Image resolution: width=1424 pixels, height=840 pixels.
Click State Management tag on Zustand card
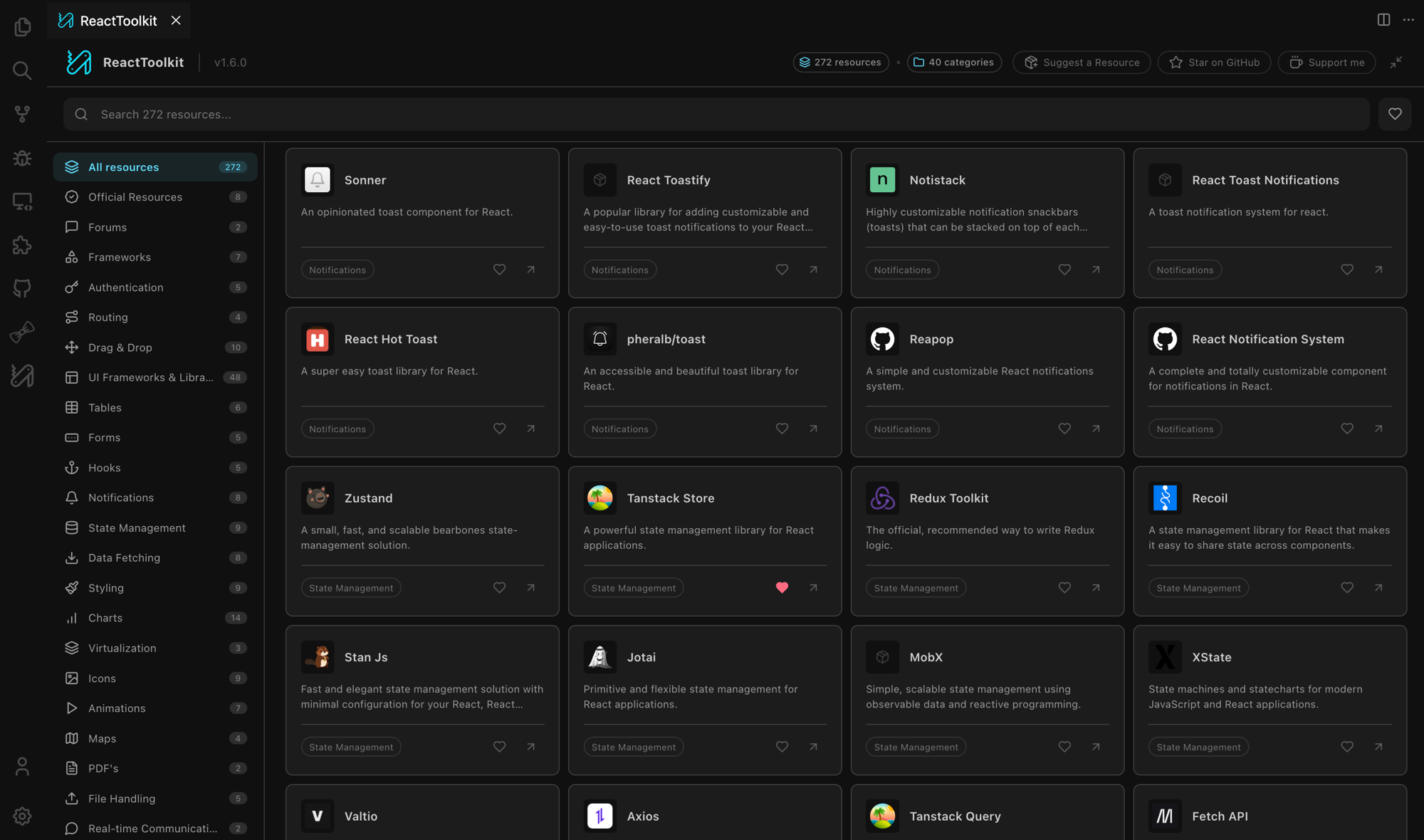(351, 588)
